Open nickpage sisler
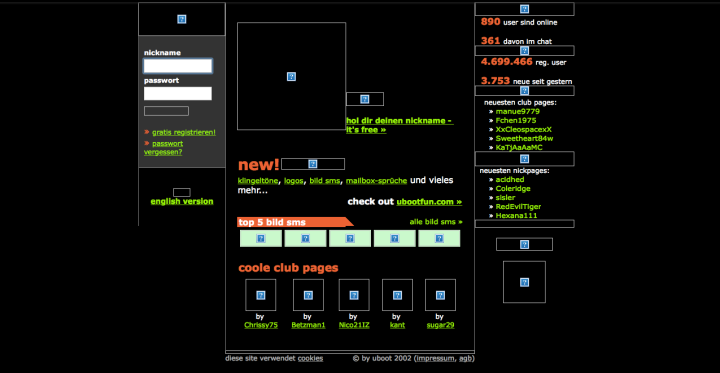Screen dimensions: 720x373 pos(505,198)
